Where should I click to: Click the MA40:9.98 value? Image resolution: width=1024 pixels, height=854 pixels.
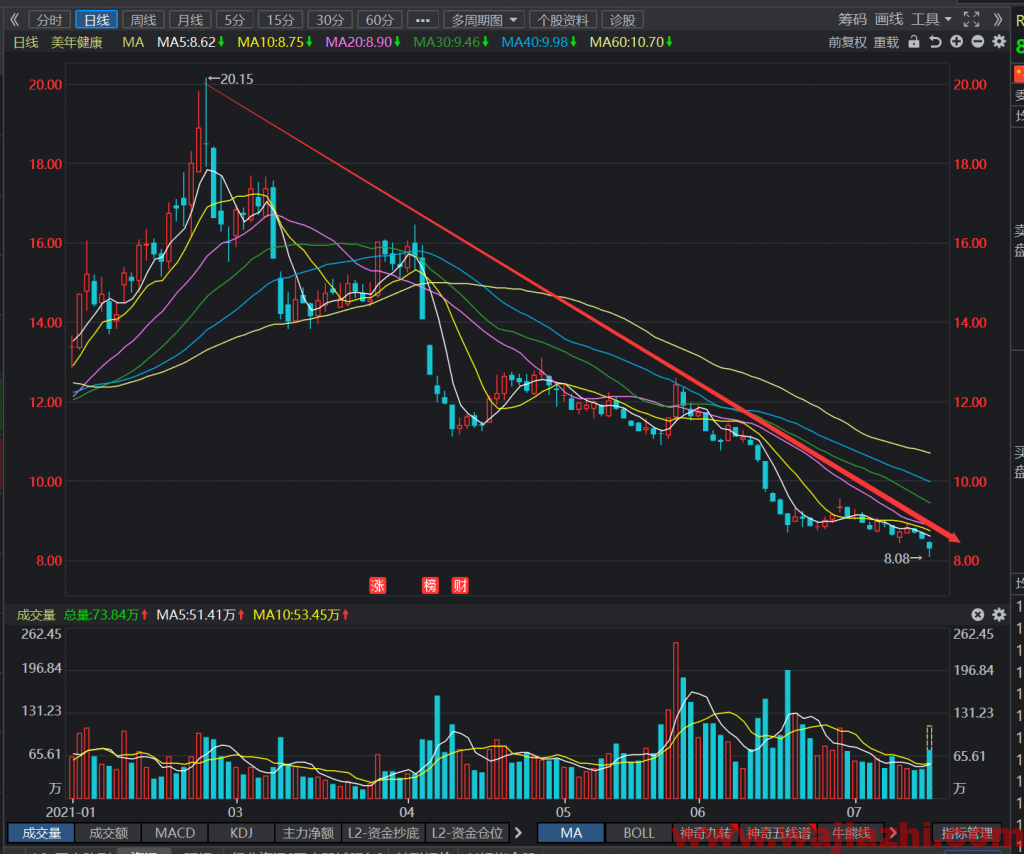[x=539, y=42]
